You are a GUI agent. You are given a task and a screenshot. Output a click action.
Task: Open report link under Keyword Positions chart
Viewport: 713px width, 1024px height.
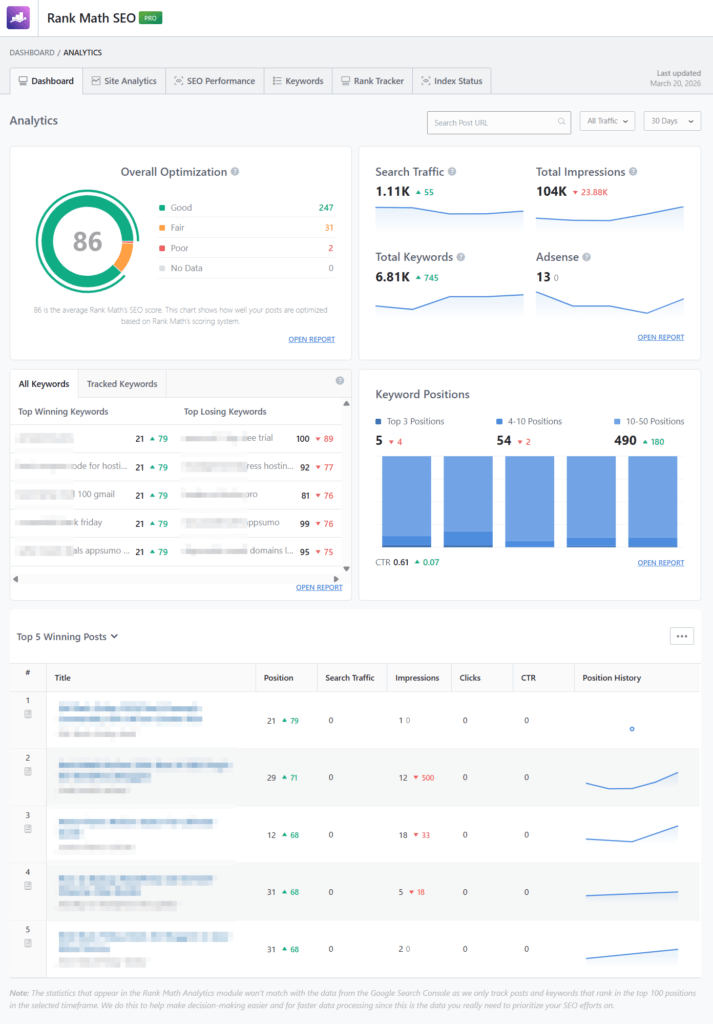point(661,563)
